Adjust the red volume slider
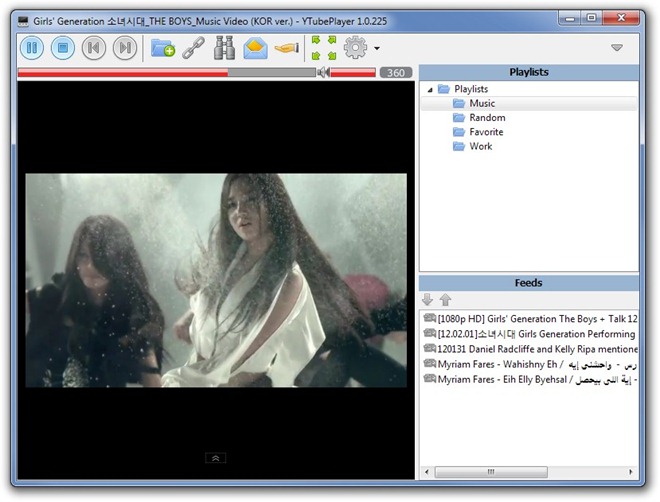Screen dimensions: 660x502 point(353,72)
